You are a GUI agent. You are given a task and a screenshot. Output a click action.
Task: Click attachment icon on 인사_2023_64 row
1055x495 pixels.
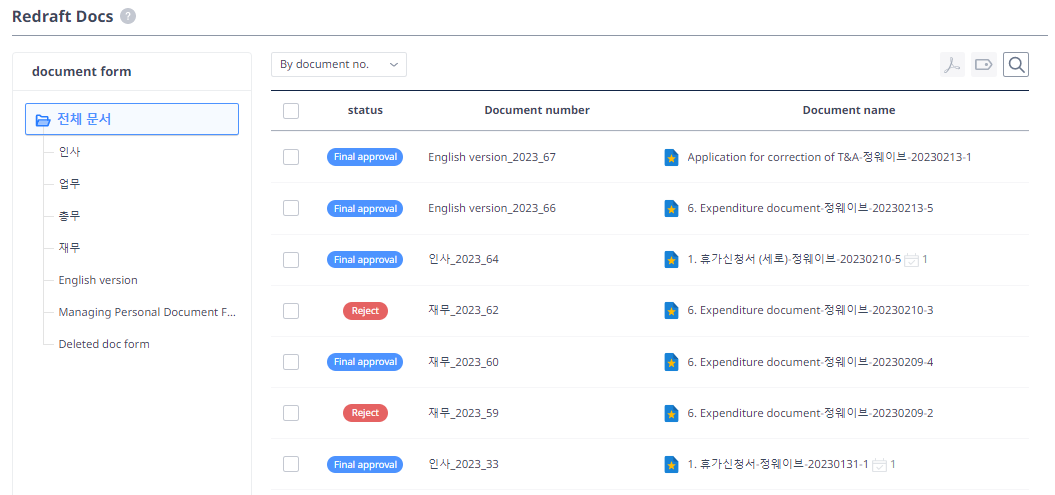(x=911, y=260)
